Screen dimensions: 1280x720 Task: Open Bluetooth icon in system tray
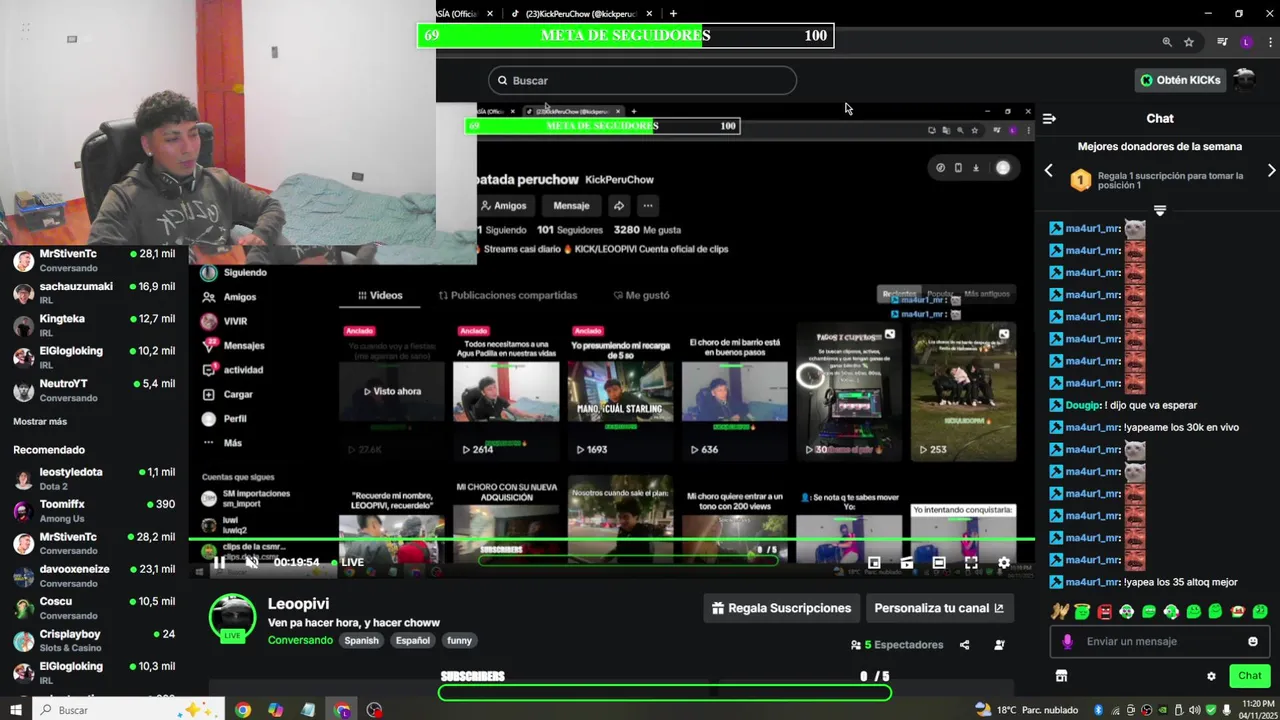[1098, 710]
